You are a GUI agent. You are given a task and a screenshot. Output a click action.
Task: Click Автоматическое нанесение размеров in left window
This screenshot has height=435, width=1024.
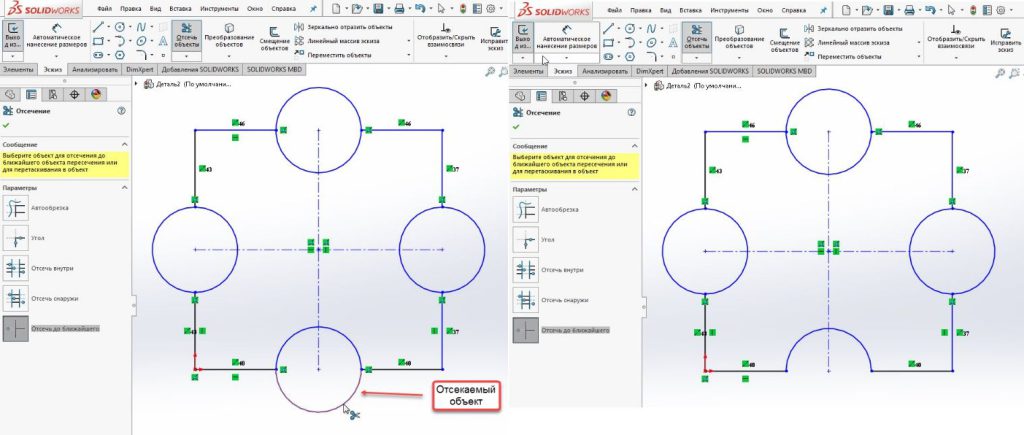coord(56,36)
